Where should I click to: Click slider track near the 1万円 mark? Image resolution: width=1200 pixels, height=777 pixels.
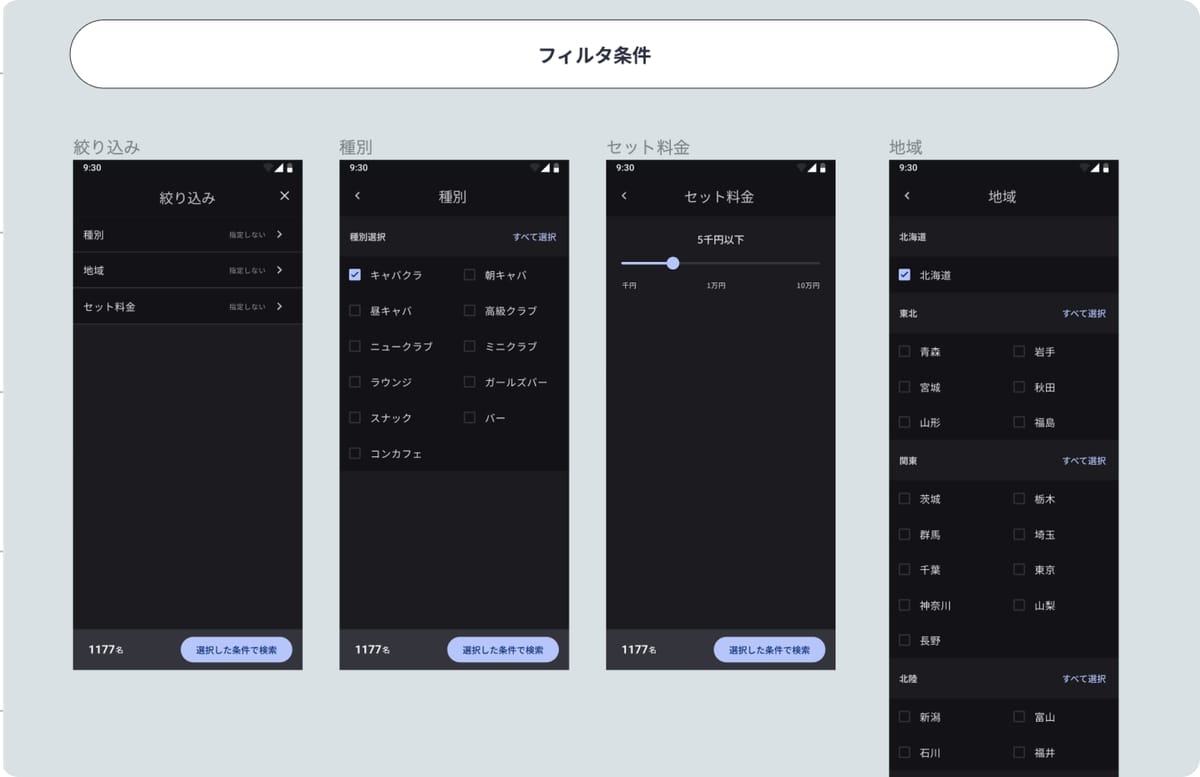coord(716,263)
